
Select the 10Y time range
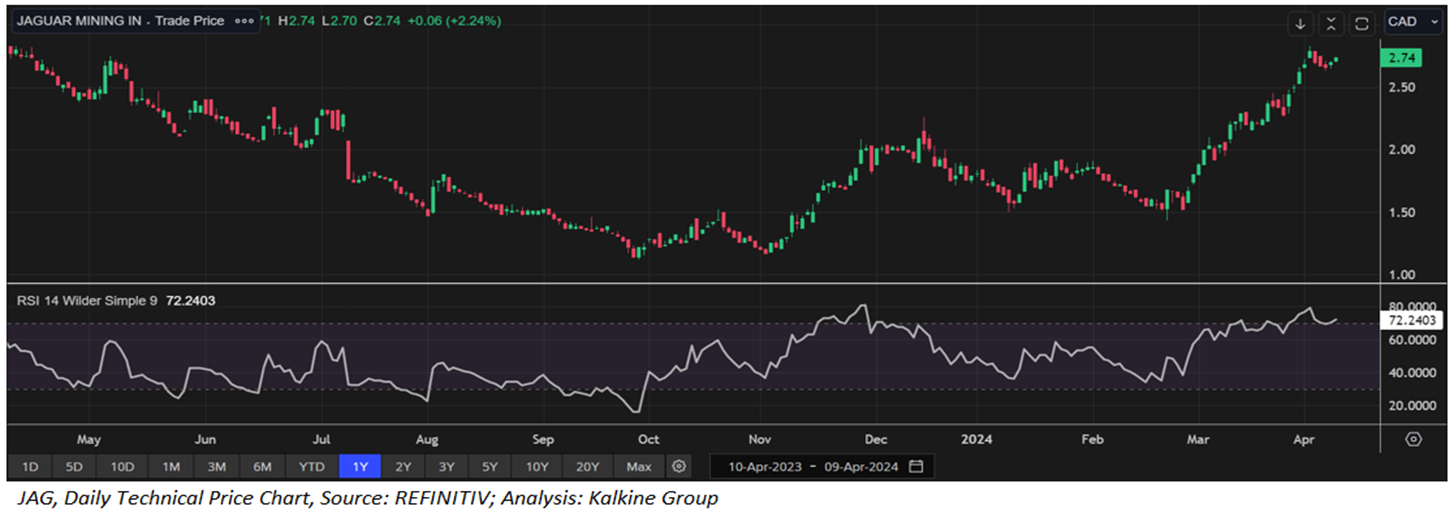pos(537,466)
